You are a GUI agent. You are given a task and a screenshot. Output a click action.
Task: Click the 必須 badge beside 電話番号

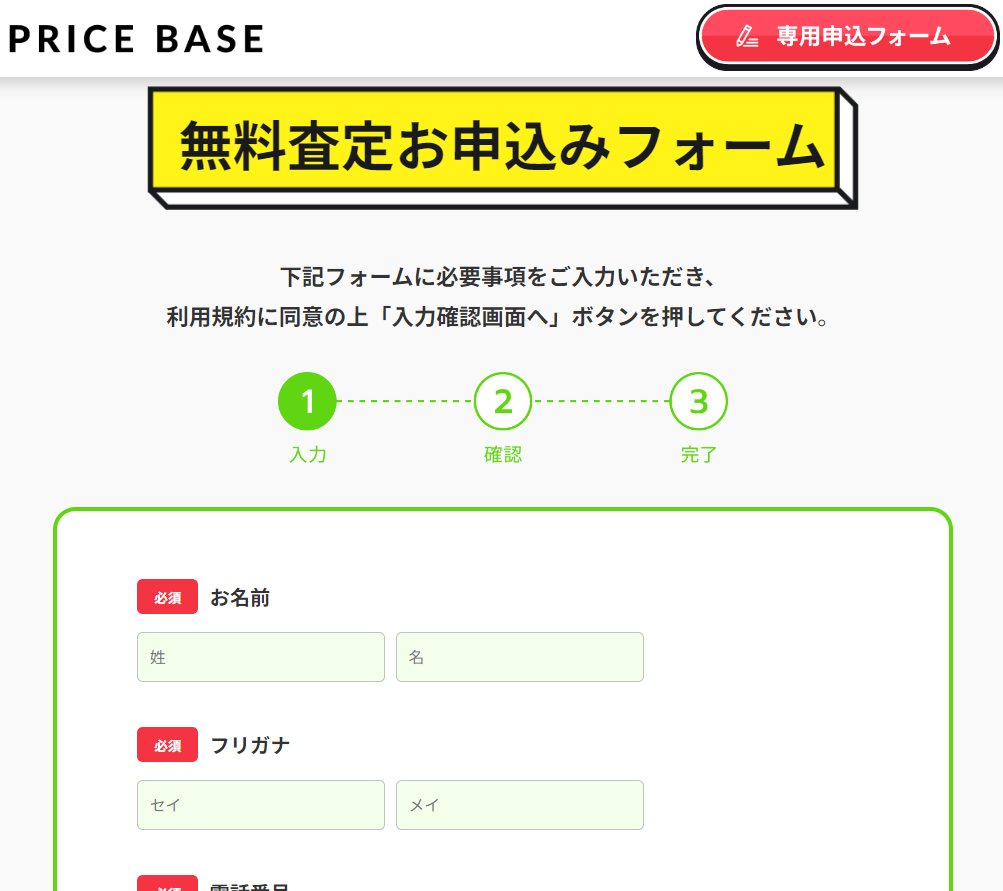(x=168, y=883)
